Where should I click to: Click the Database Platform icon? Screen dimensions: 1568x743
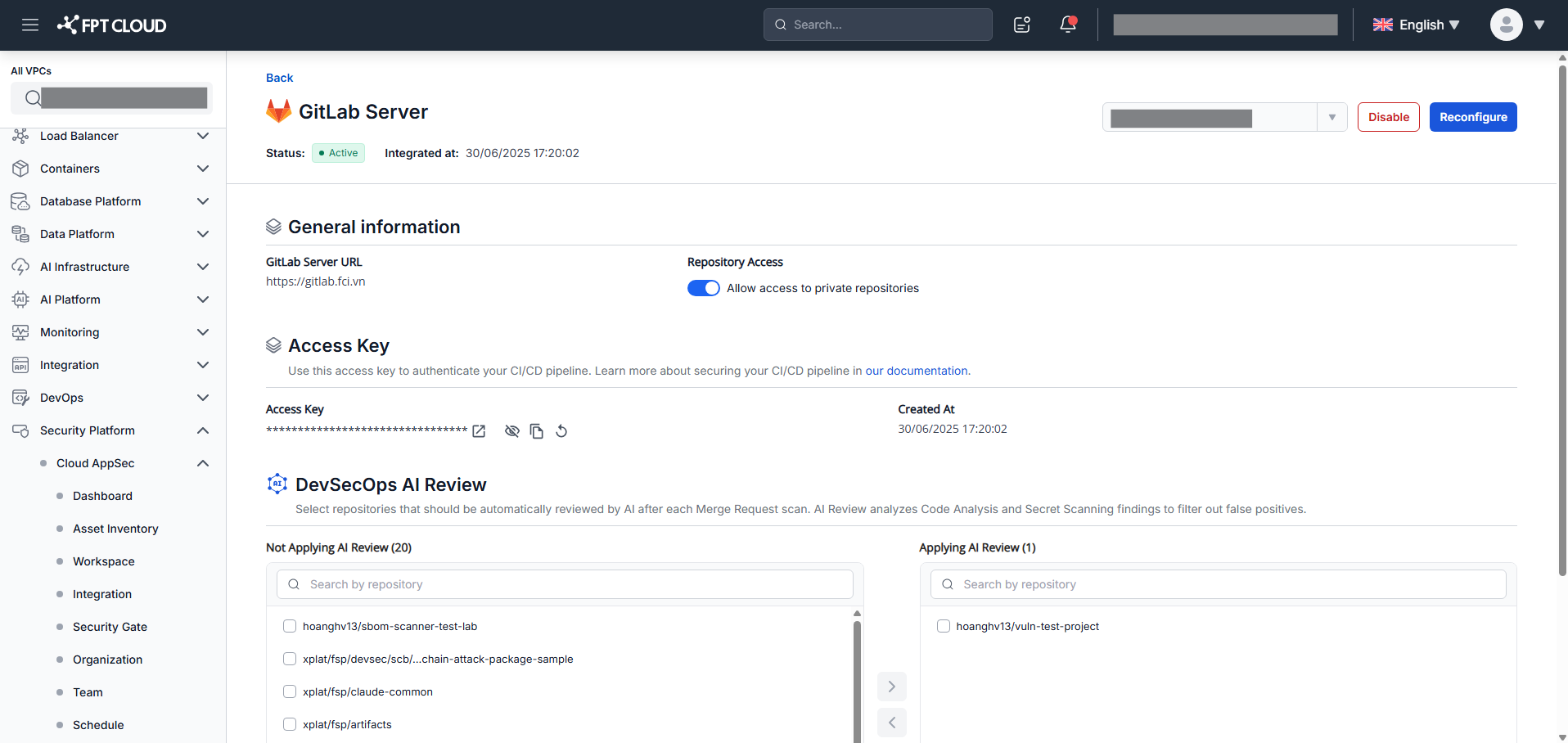[x=20, y=201]
